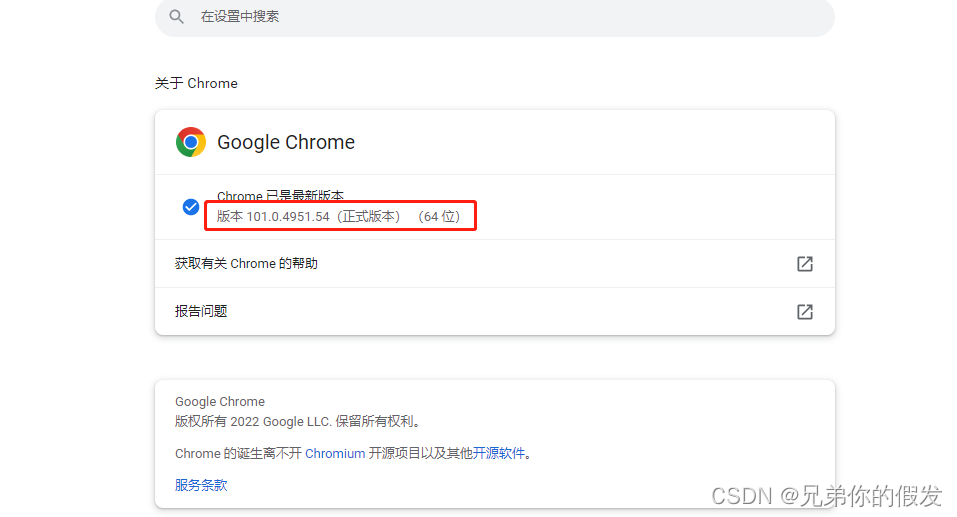Open the external link icon for Chrome help
Image resolution: width=957 pixels, height=517 pixels.
(x=804, y=264)
